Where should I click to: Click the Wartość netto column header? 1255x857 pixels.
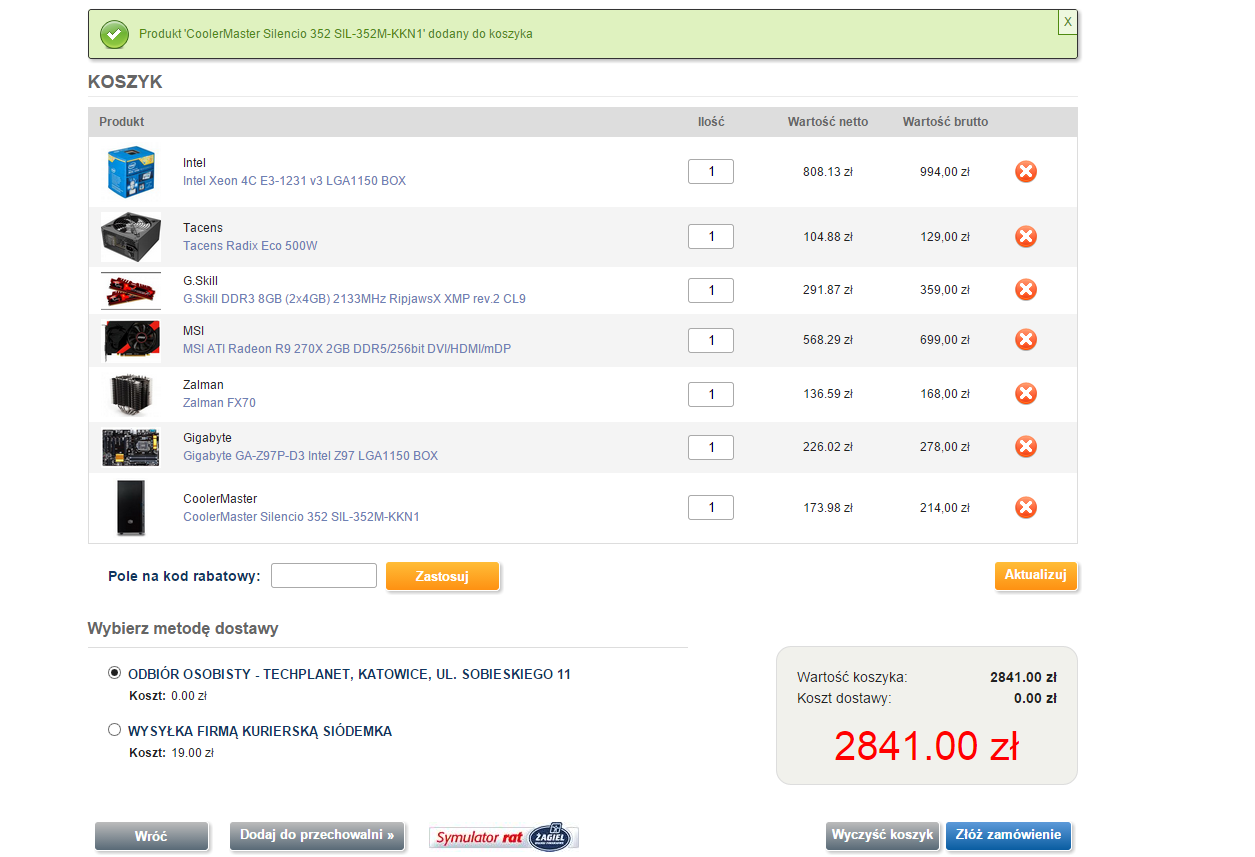coord(828,122)
